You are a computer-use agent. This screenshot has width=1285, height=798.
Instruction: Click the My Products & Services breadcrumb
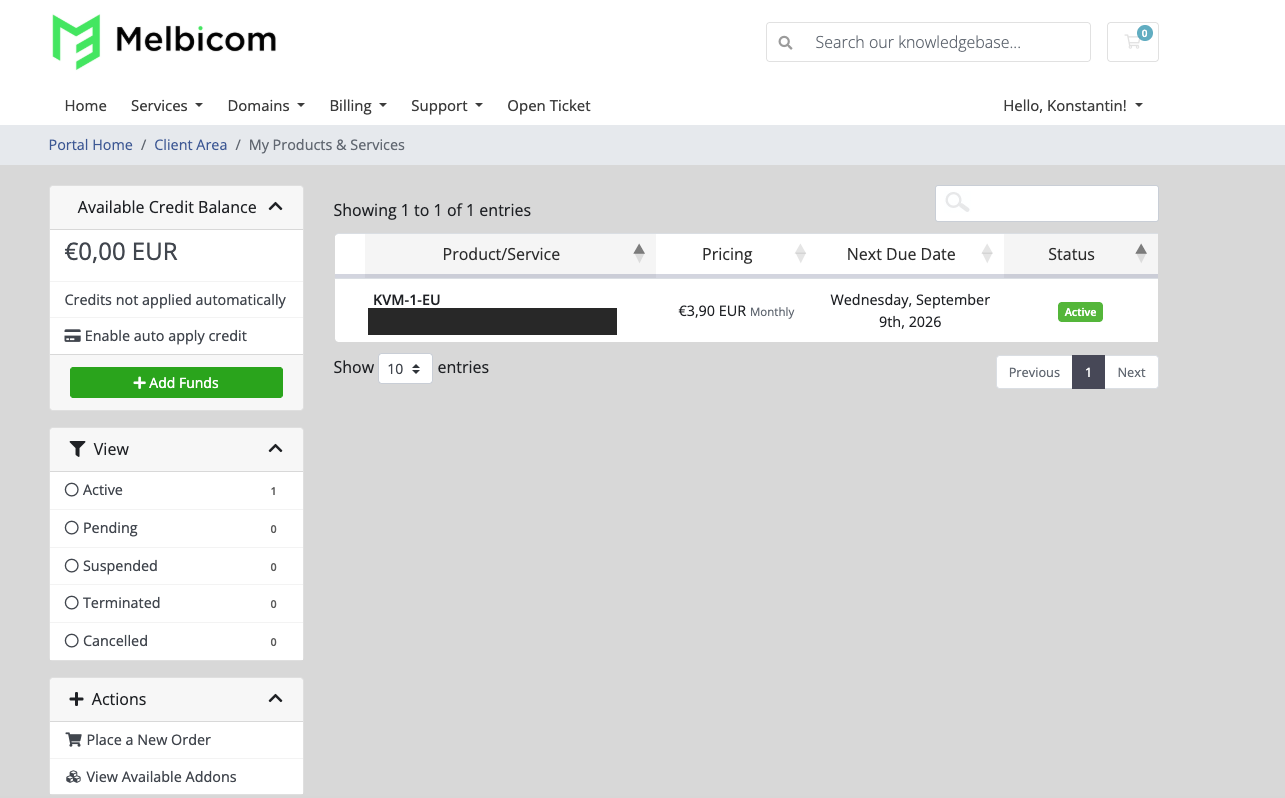tap(327, 145)
